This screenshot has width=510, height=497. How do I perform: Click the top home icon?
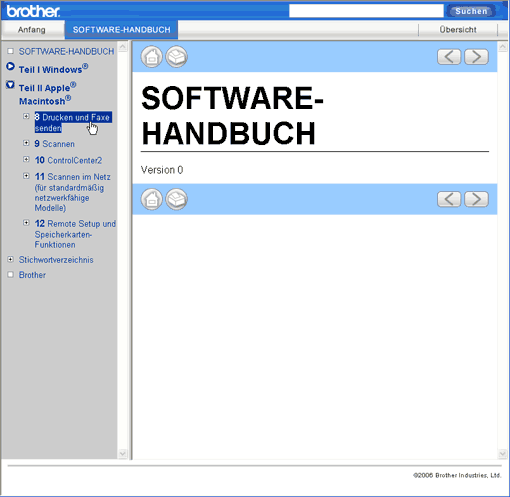152,57
